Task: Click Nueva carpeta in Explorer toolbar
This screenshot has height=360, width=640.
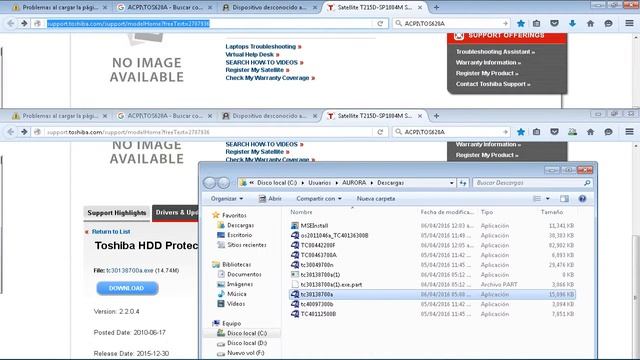Action: pyautogui.click(x=376, y=199)
